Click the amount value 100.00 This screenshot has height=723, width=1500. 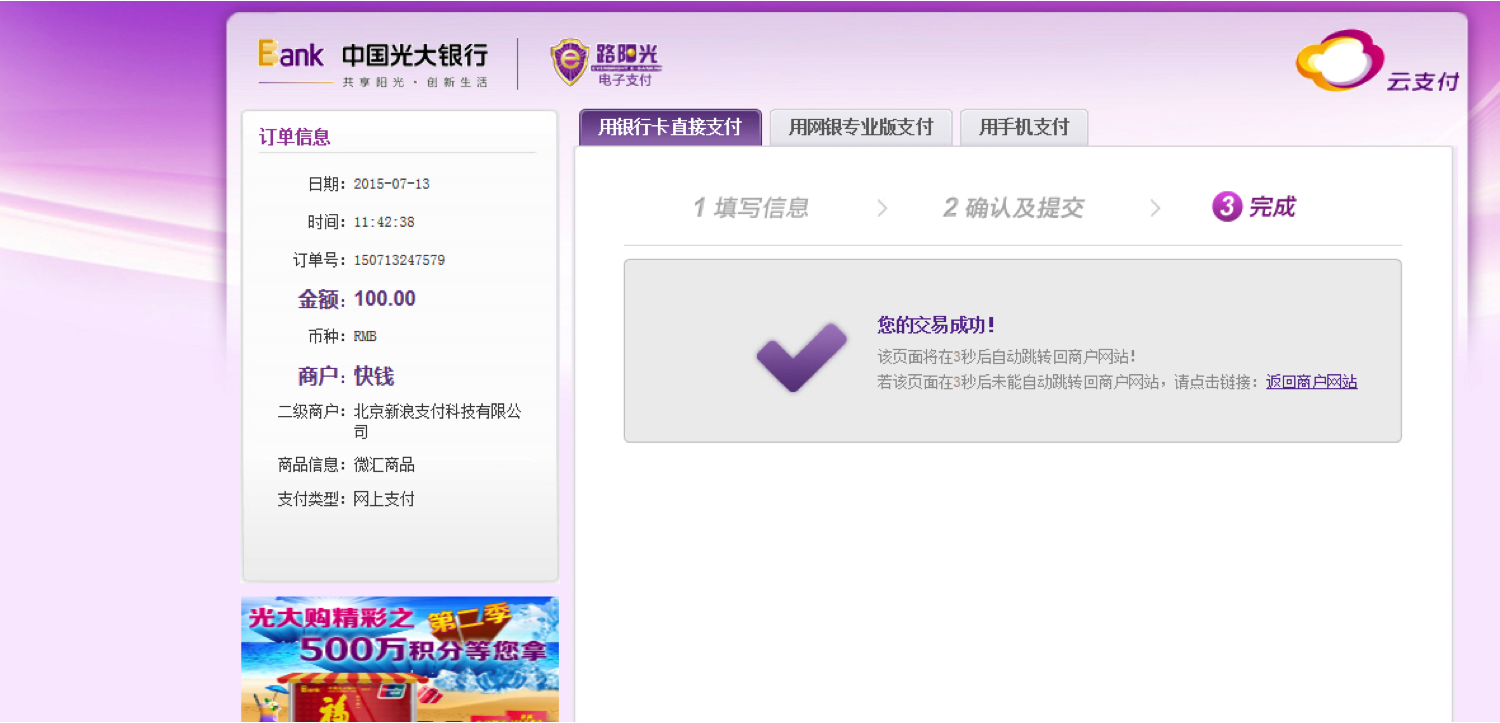coord(384,299)
